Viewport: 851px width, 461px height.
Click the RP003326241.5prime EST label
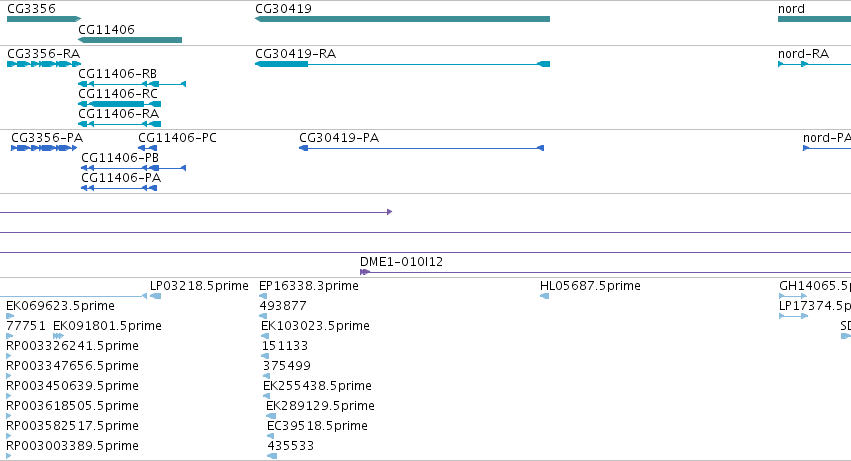[72, 346]
